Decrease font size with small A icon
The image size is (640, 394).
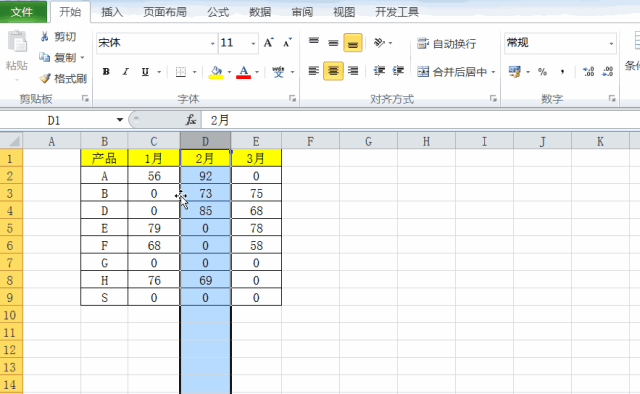tap(287, 42)
